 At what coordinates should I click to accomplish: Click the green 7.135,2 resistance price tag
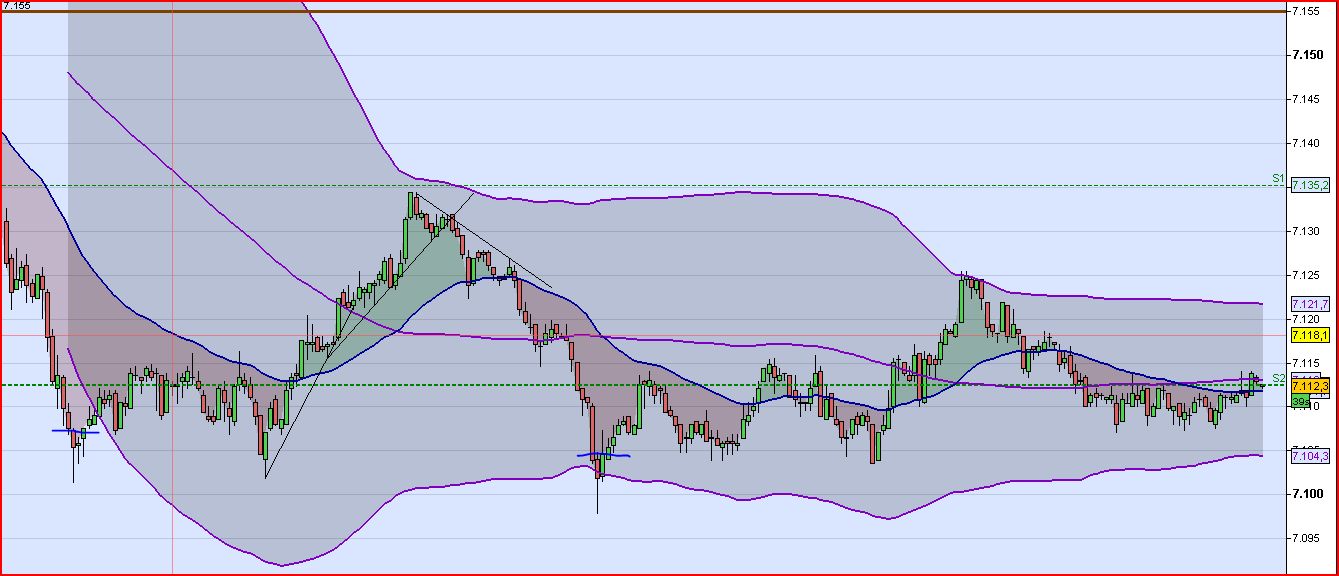coord(1310,186)
